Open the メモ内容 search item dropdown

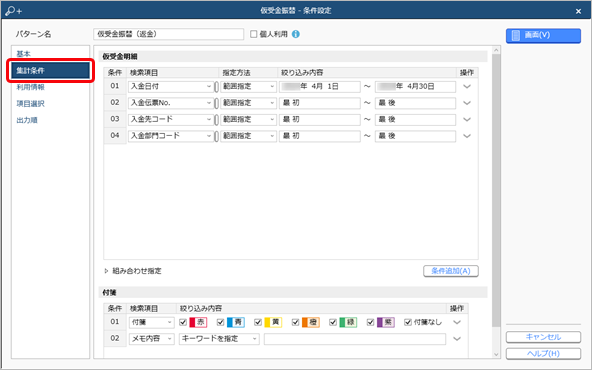pos(152,339)
